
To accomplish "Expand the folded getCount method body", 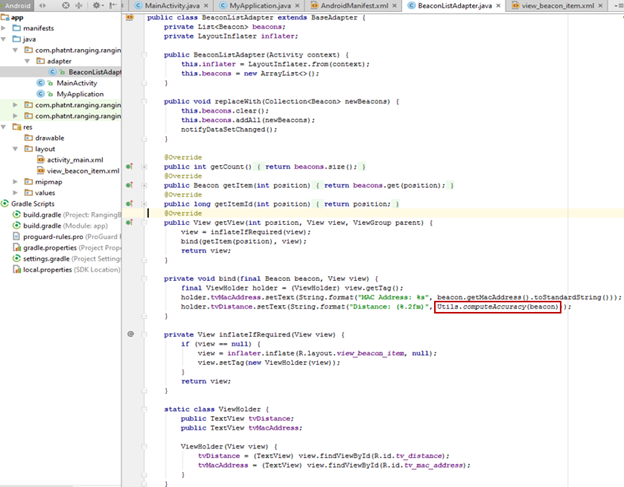I will (144, 167).
